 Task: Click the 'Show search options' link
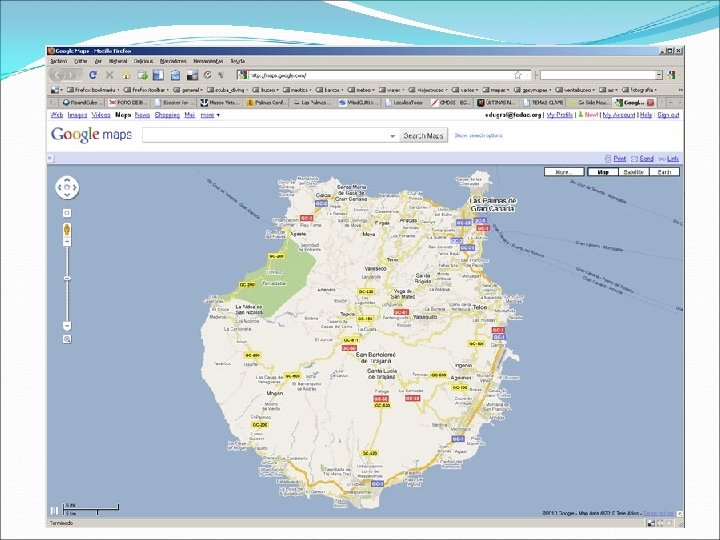pyautogui.click(x=478, y=136)
